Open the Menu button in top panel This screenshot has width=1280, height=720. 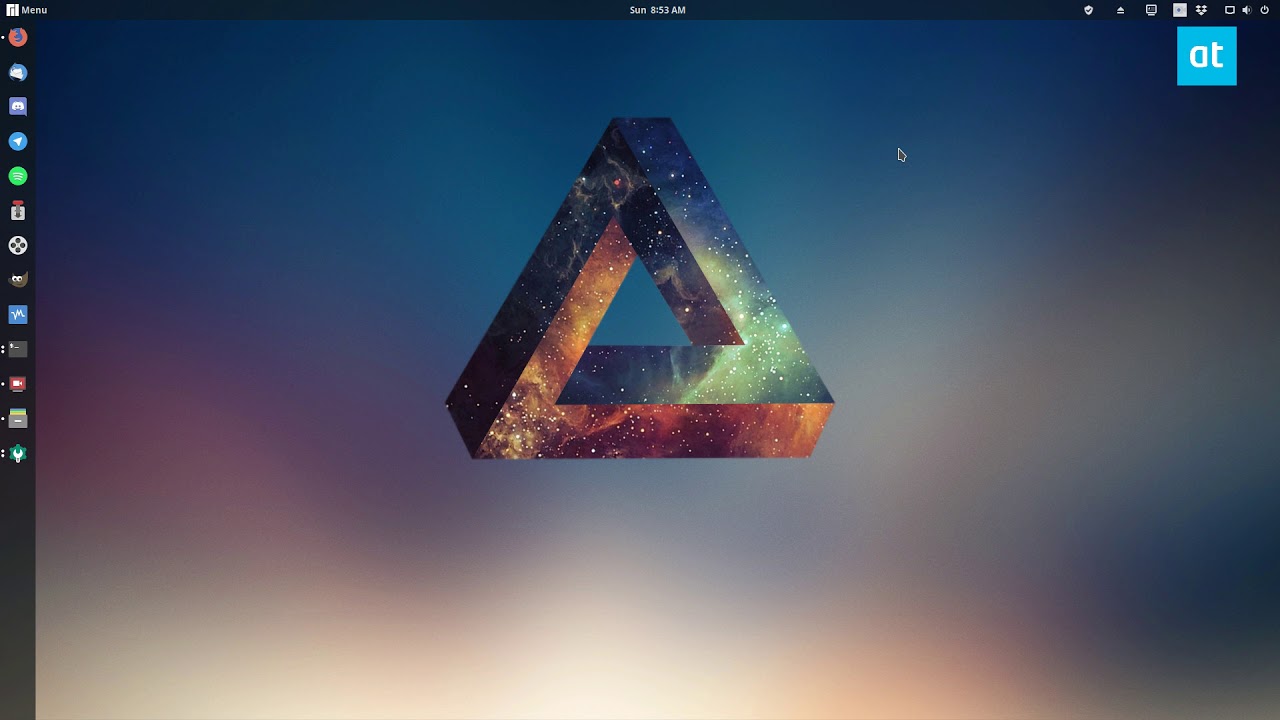(27, 10)
